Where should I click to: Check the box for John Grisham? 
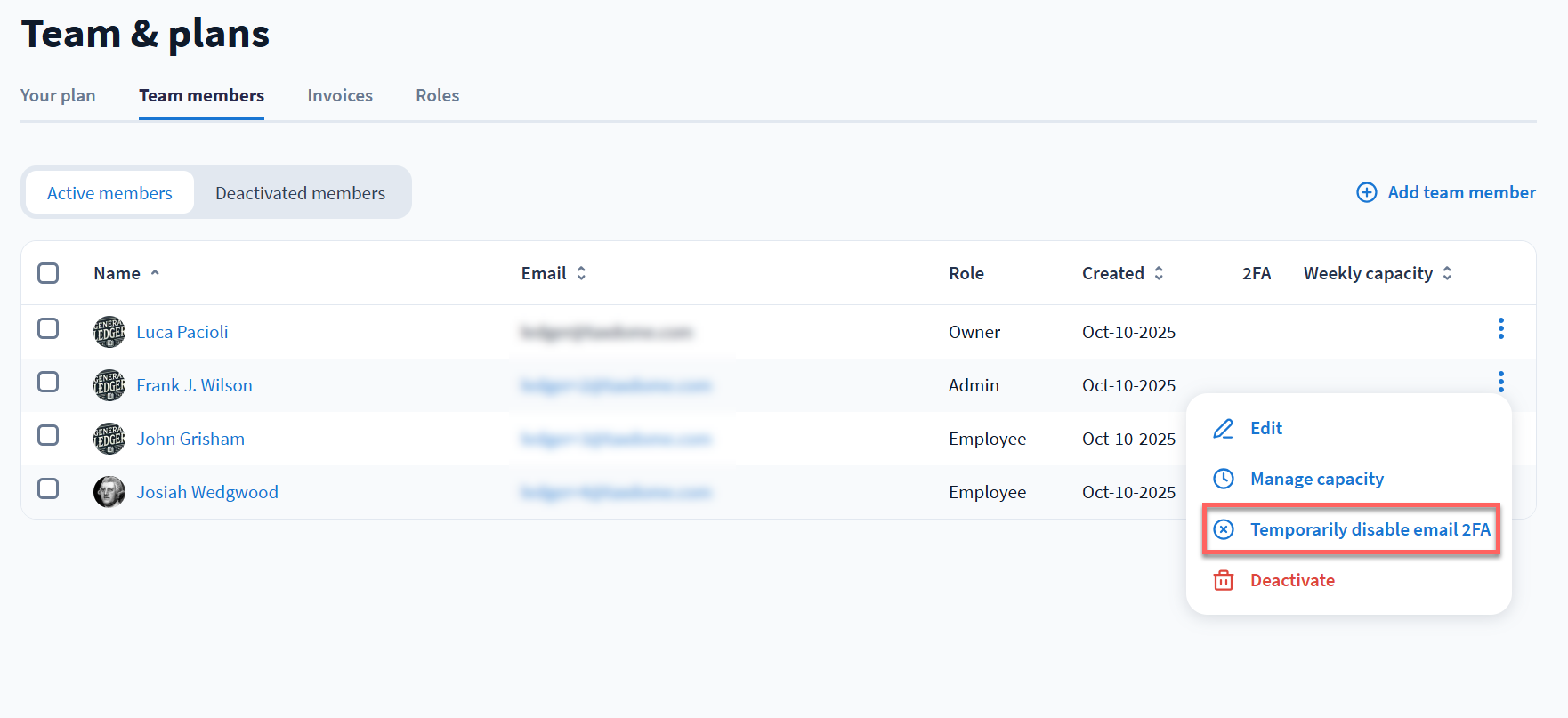tap(48, 435)
